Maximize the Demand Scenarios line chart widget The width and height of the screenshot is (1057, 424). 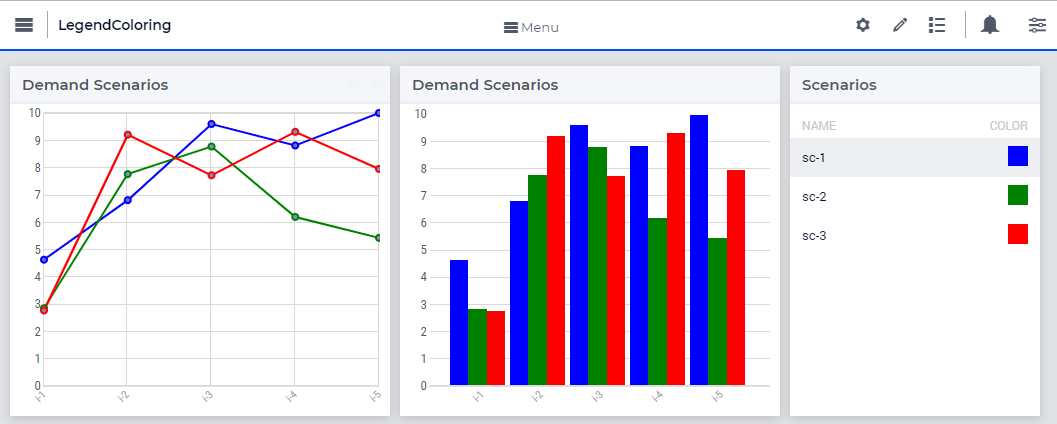(x=354, y=84)
